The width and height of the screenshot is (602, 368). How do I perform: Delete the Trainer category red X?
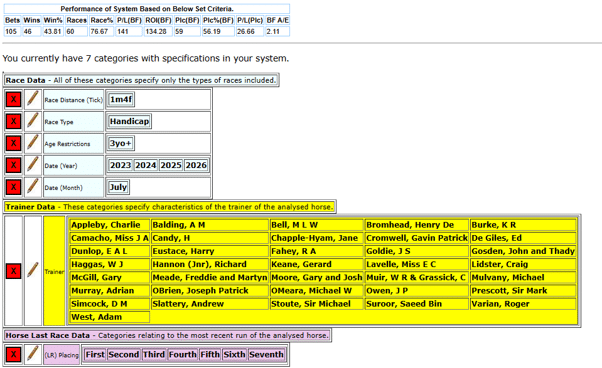13,271
